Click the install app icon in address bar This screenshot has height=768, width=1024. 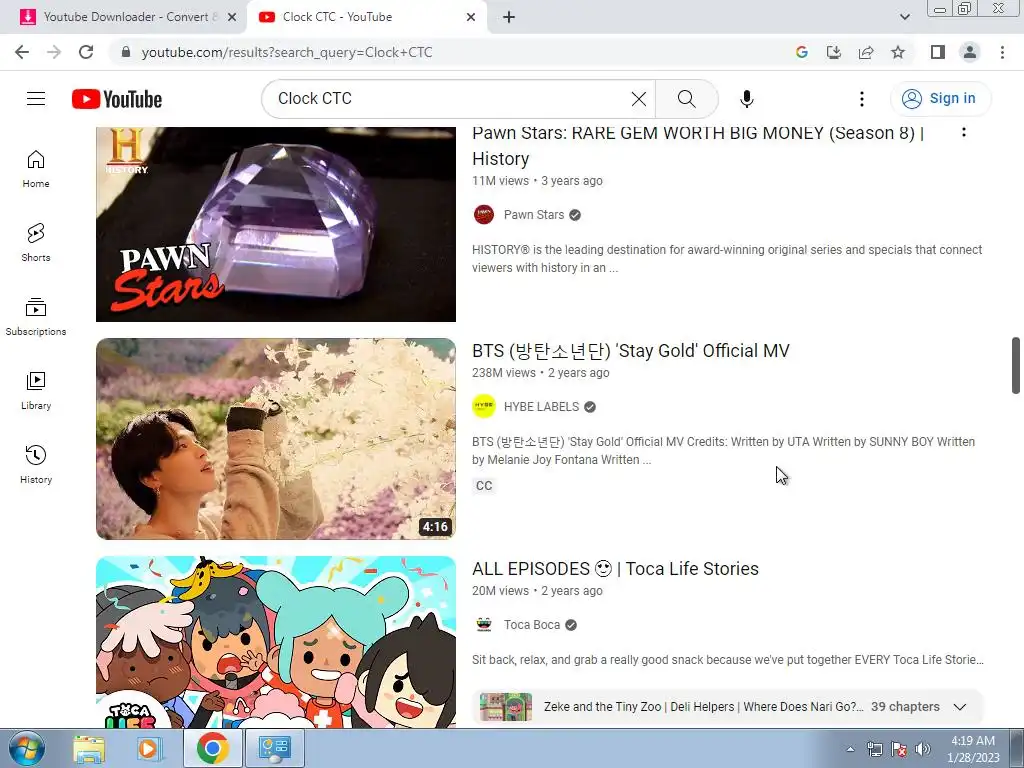pos(834,52)
